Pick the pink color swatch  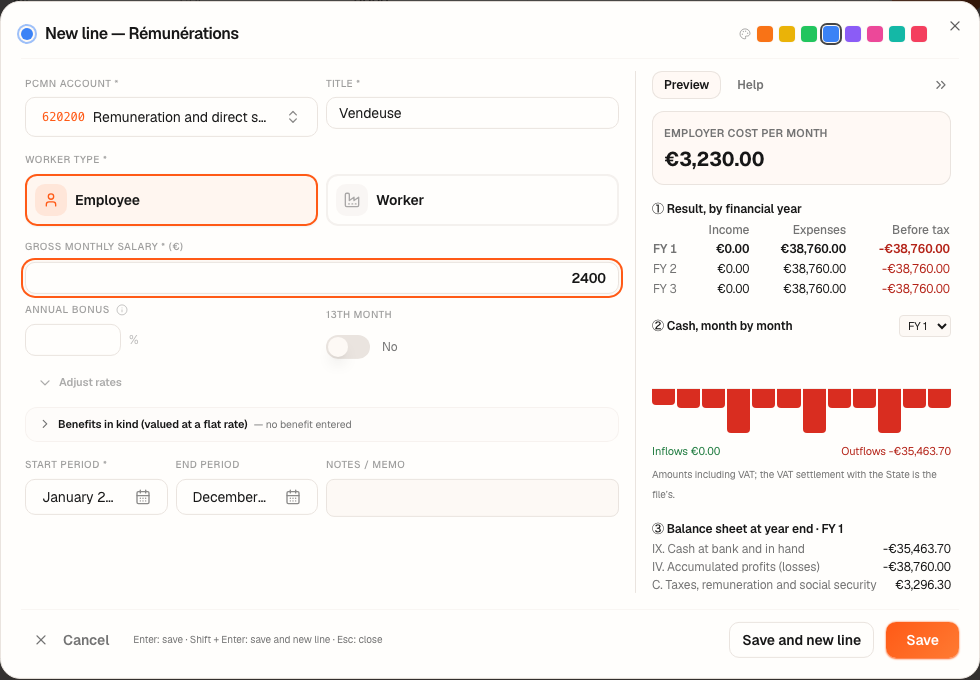point(875,34)
